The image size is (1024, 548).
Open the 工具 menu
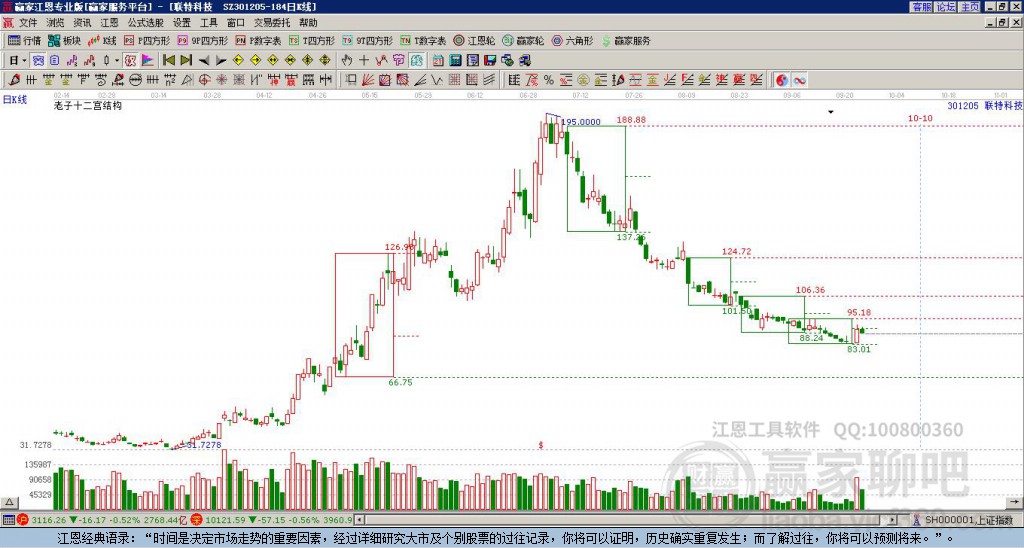click(x=209, y=23)
